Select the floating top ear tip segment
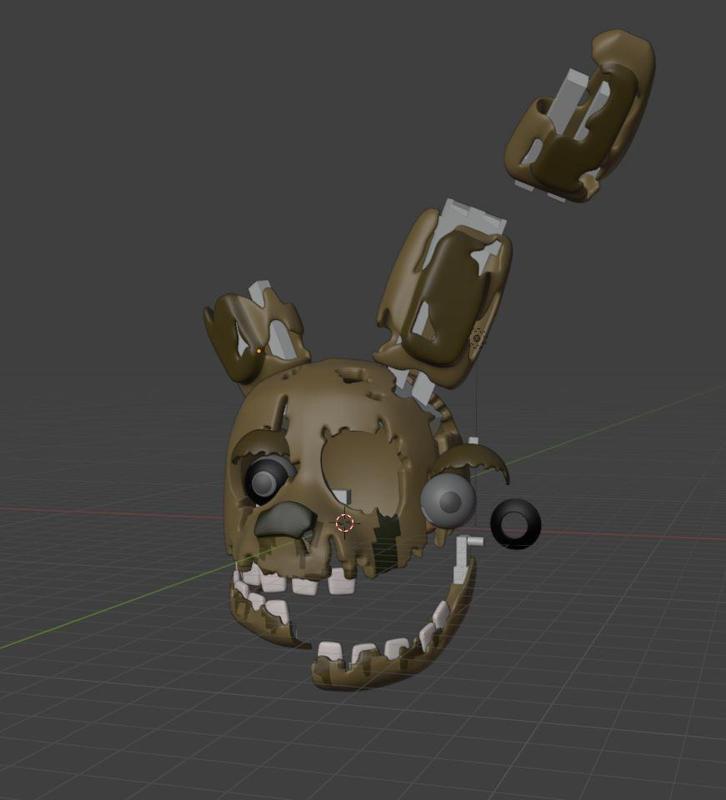726x800 pixels. (580, 116)
